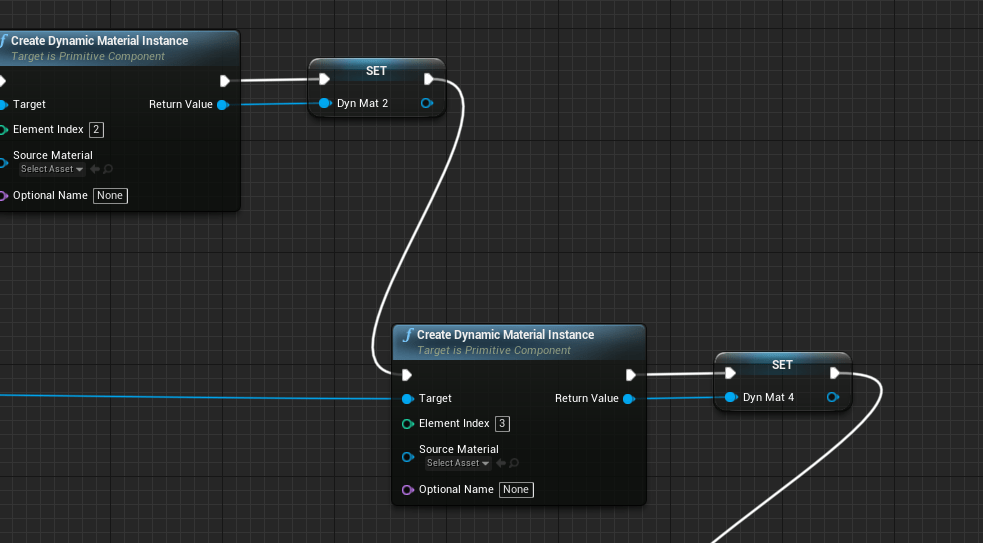
Task: Select the SET Dyn Mat 4 node by its header
Action: point(782,365)
